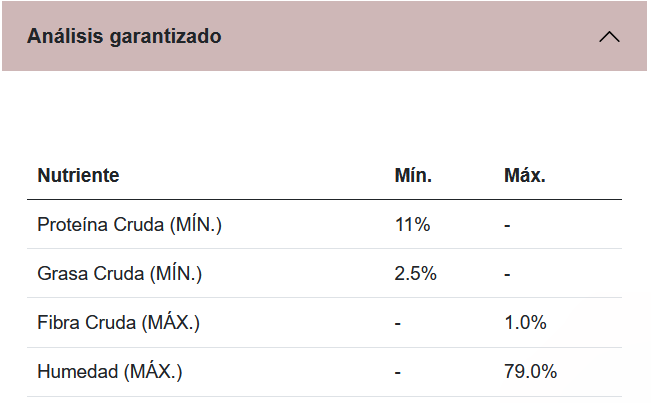This screenshot has height=403, width=651.
Task: Collapse the Análisis garantizado section chevron
Action: tap(608, 37)
